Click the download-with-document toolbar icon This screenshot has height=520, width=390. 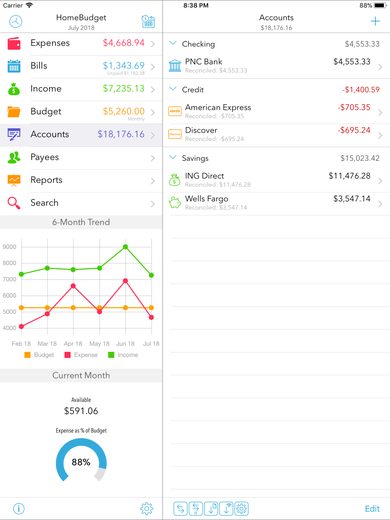point(211,509)
